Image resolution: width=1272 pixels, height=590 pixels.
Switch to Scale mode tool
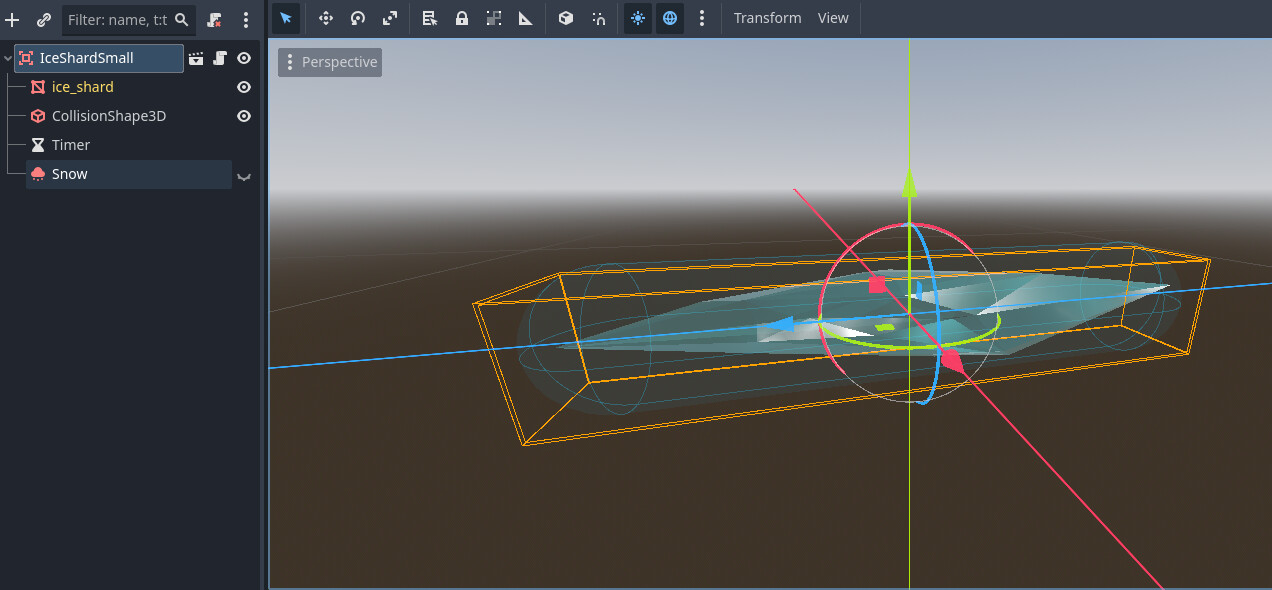pyautogui.click(x=389, y=18)
